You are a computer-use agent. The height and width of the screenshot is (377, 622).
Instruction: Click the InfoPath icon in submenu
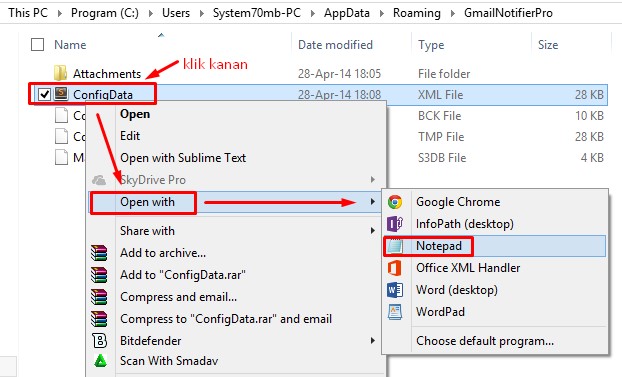(395, 224)
